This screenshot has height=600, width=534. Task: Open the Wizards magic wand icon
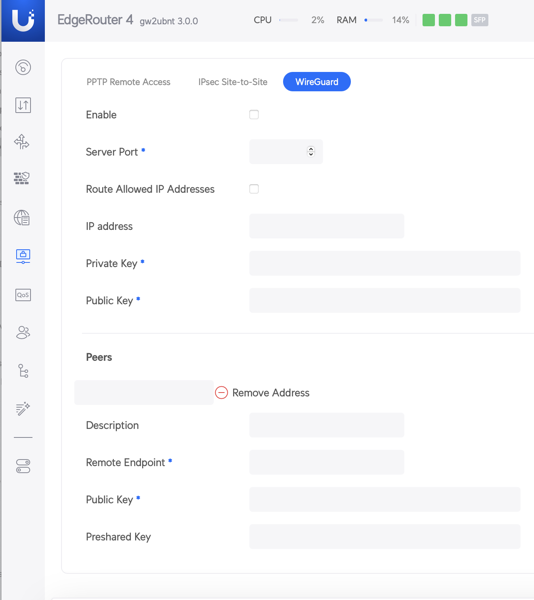point(23,408)
